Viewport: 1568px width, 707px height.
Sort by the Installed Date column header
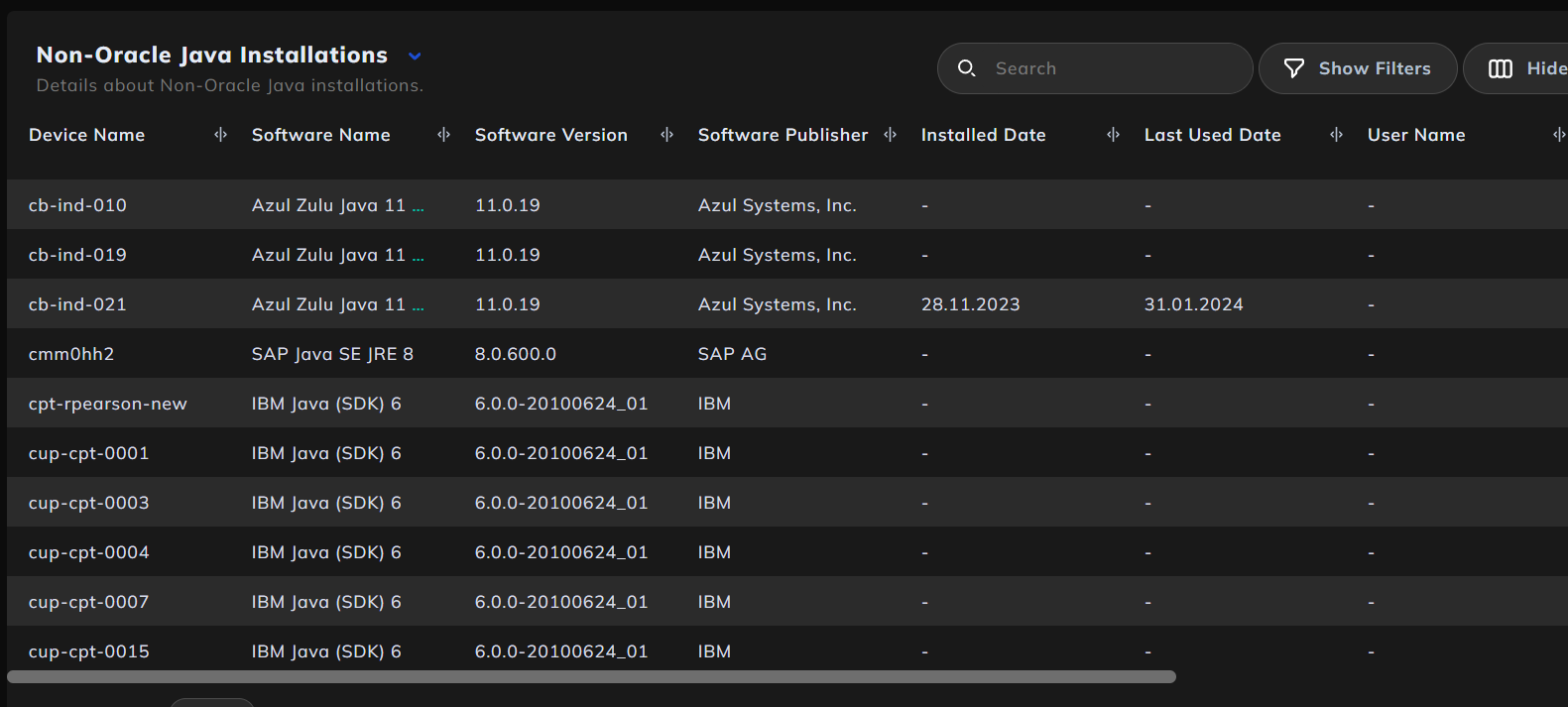pos(983,135)
